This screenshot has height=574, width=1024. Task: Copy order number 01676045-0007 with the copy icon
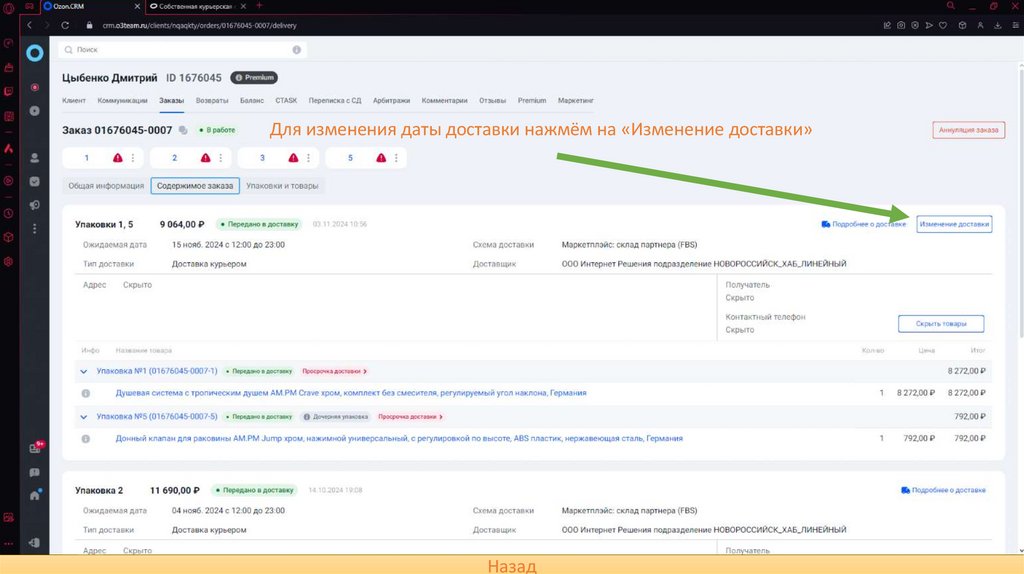pos(183,131)
